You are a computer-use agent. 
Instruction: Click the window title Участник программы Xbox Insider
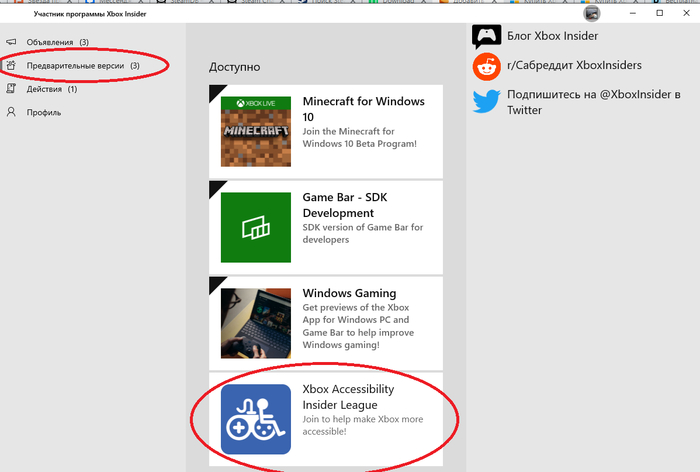90,14
